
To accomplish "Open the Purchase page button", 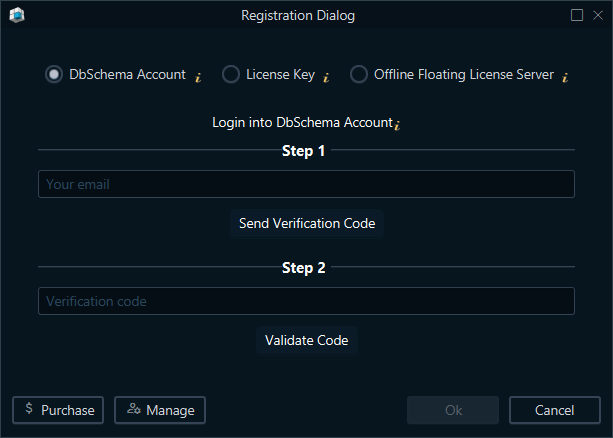I will [x=58, y=410].
